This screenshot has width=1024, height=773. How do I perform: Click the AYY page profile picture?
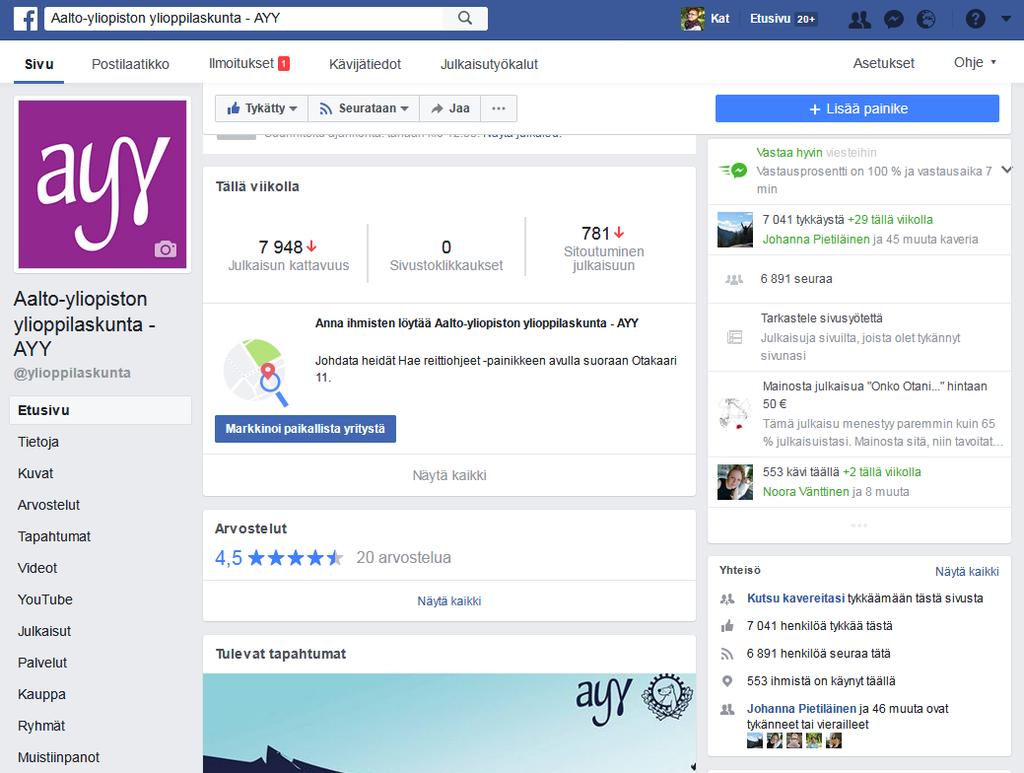pyautogui.click(x=103, y=184)
